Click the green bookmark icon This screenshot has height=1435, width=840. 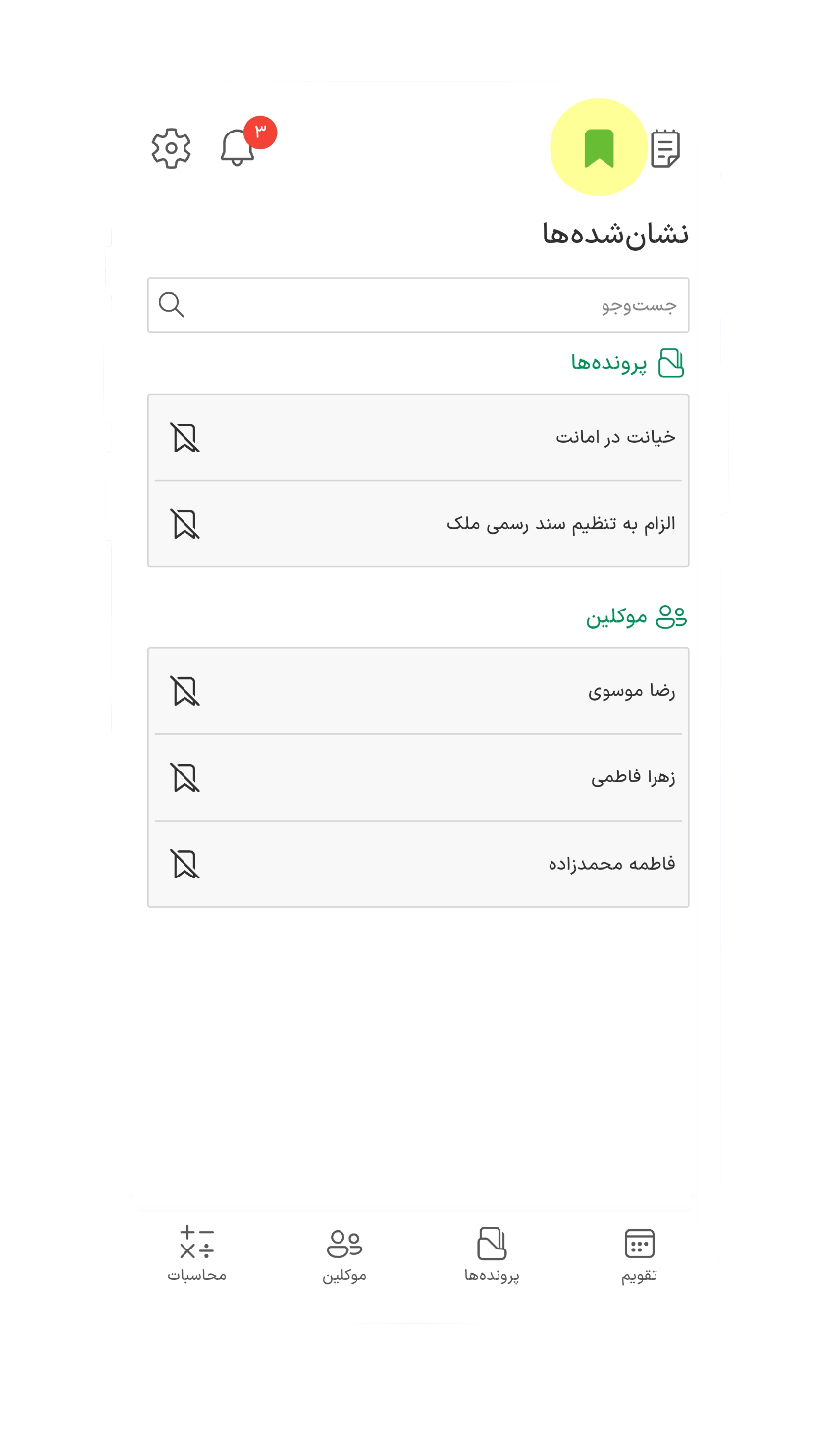click(x=599, y=148)
